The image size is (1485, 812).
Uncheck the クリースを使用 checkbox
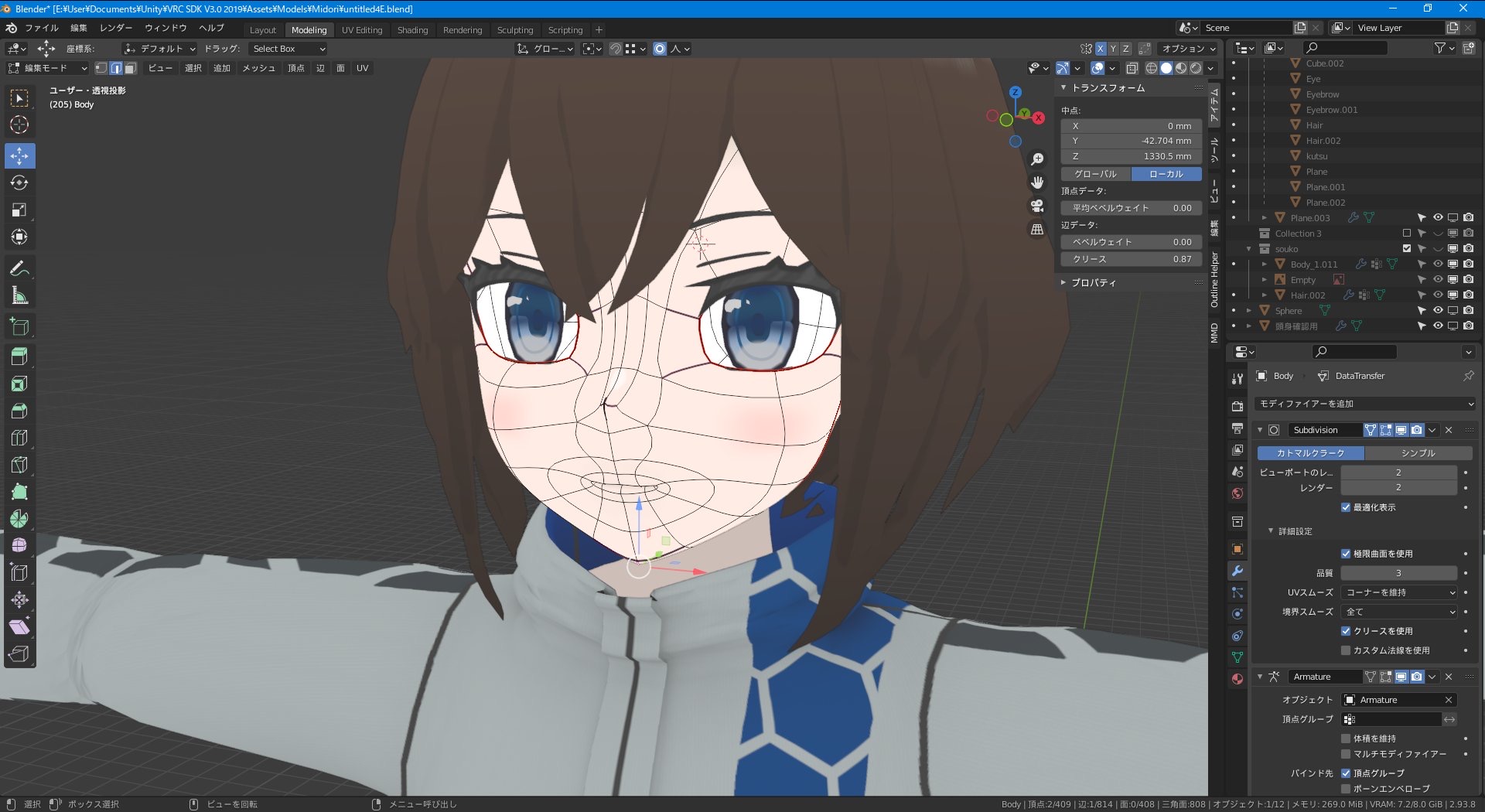pyautogui.click(x=1346, y=631)
